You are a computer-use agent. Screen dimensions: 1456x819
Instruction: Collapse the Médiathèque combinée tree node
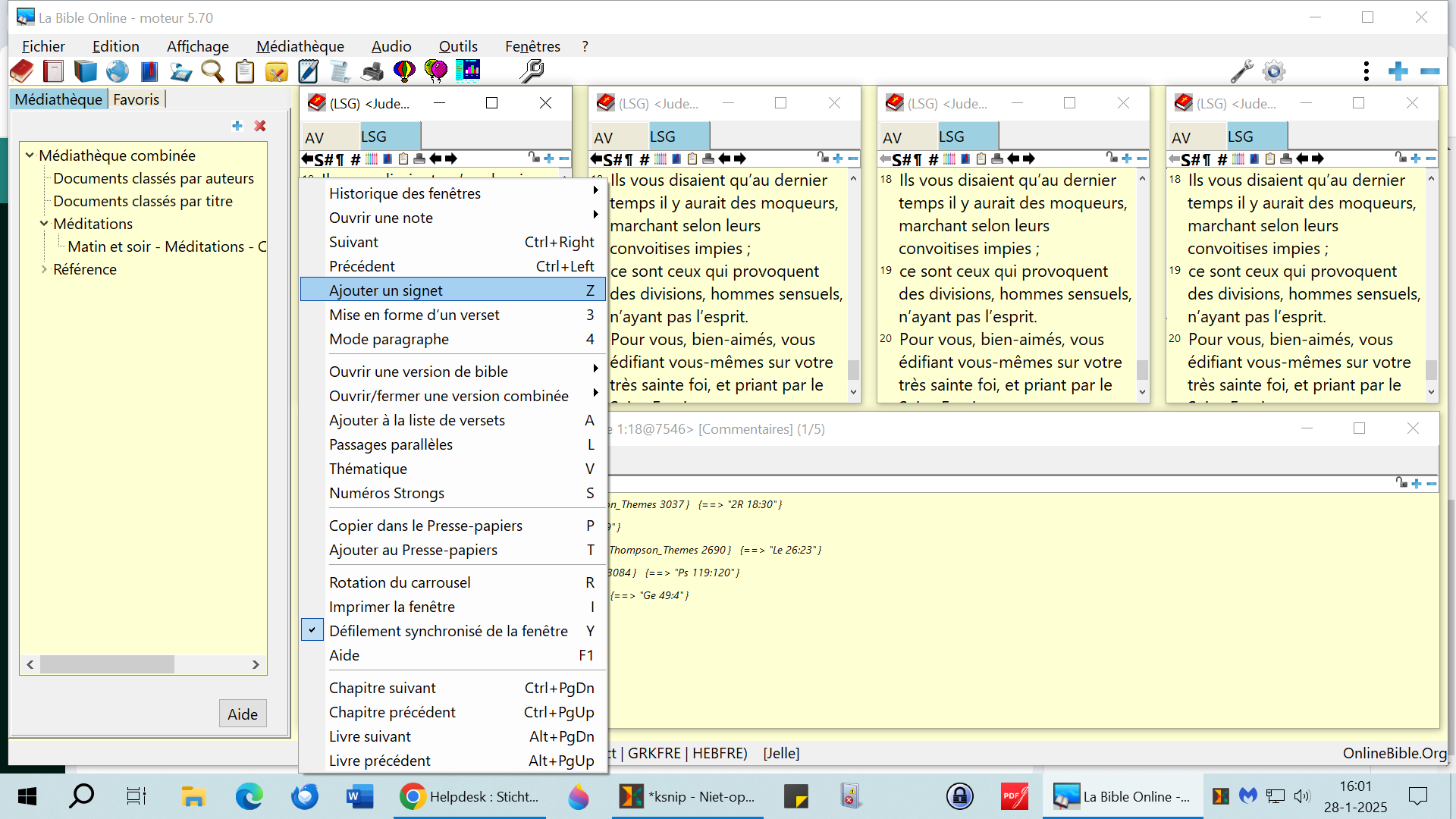click(30, 155)
